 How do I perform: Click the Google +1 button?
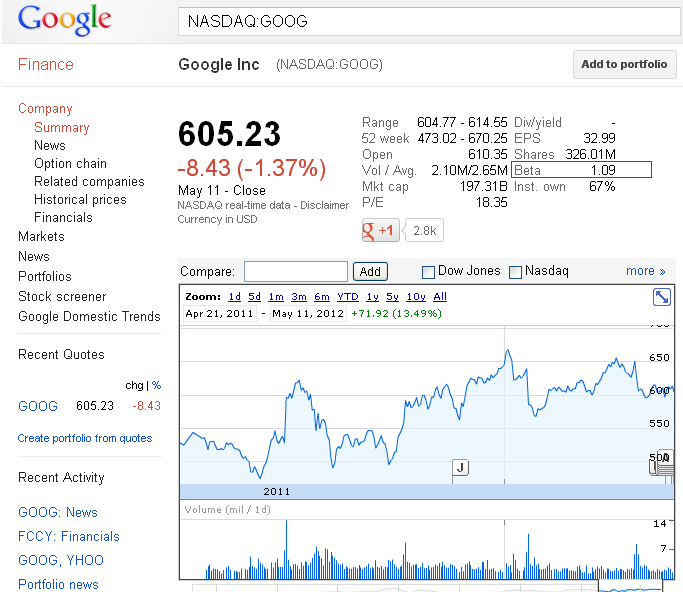tap(380, 230)
